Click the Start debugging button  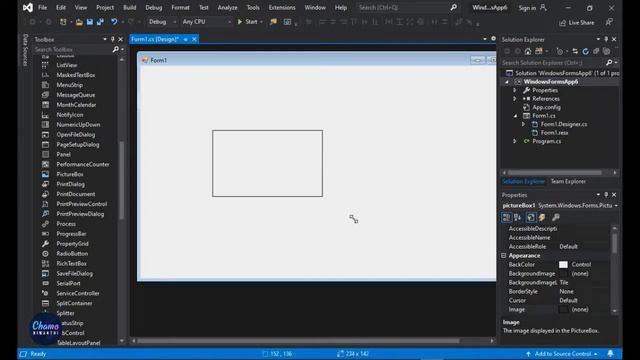click(247, 22)
